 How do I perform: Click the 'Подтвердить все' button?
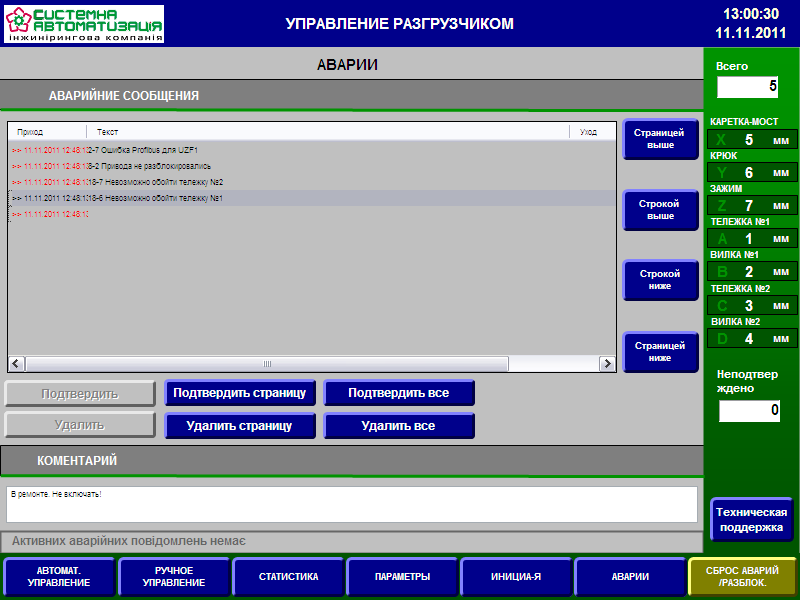[398, 393]
